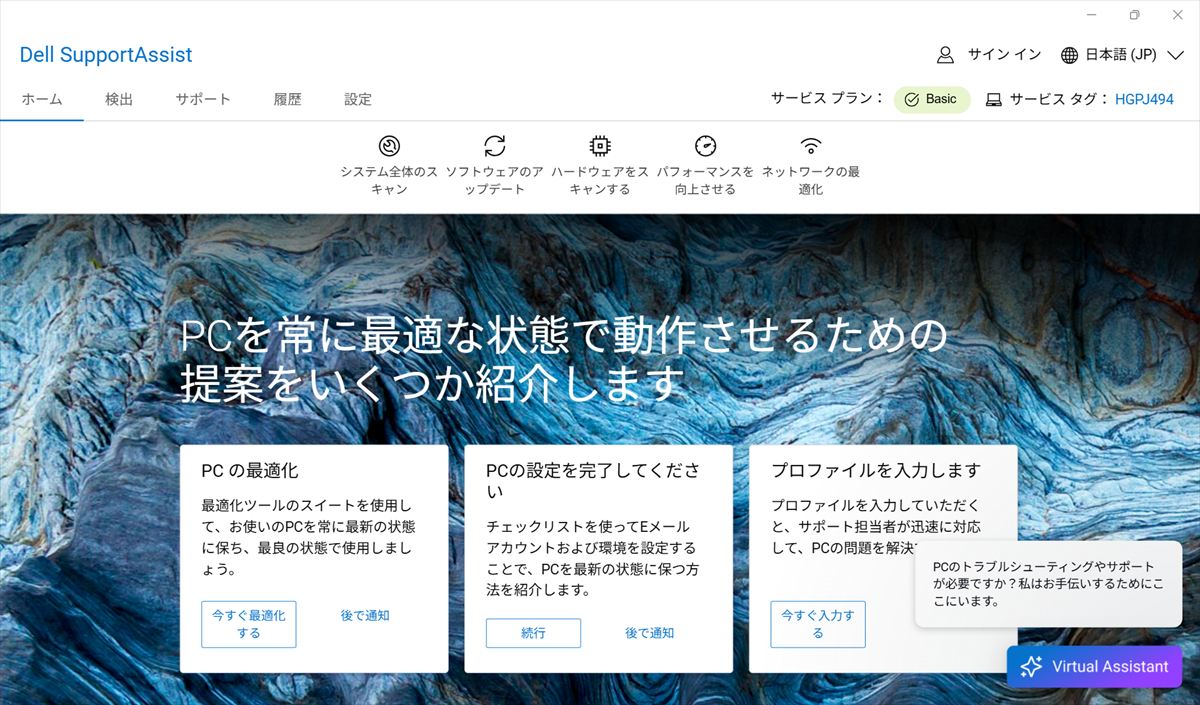Click the サービス プラン label

pos(827,99)
